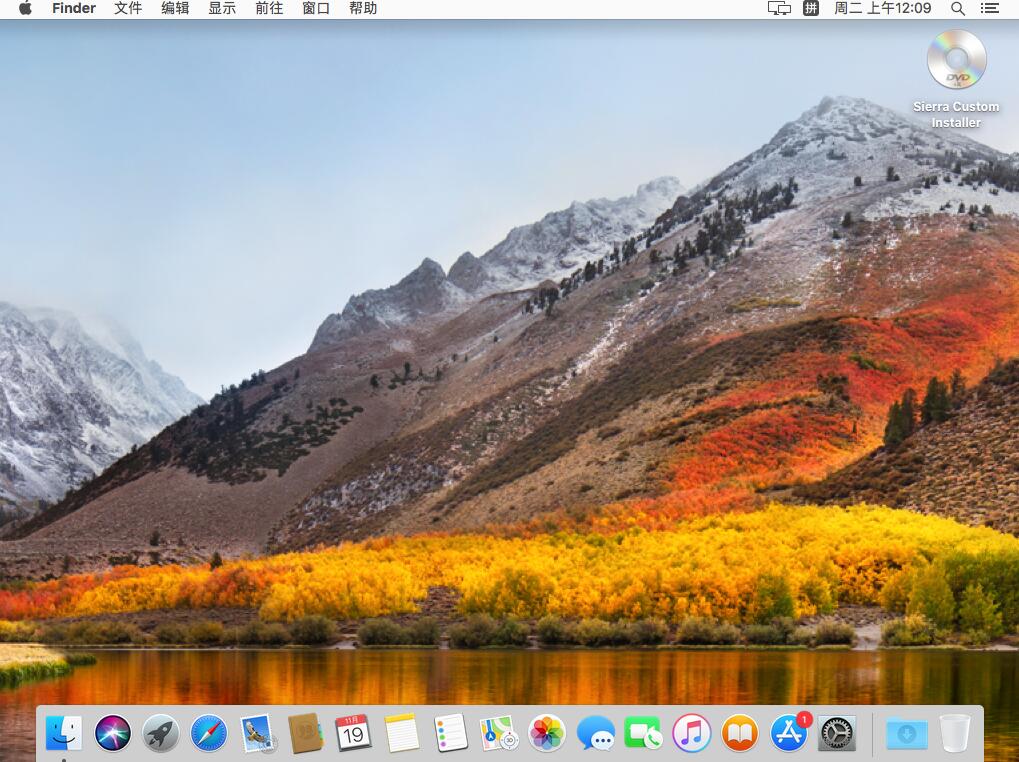Open Notification Center list icon
The image size is (1019, 762).
pos(990,8)
